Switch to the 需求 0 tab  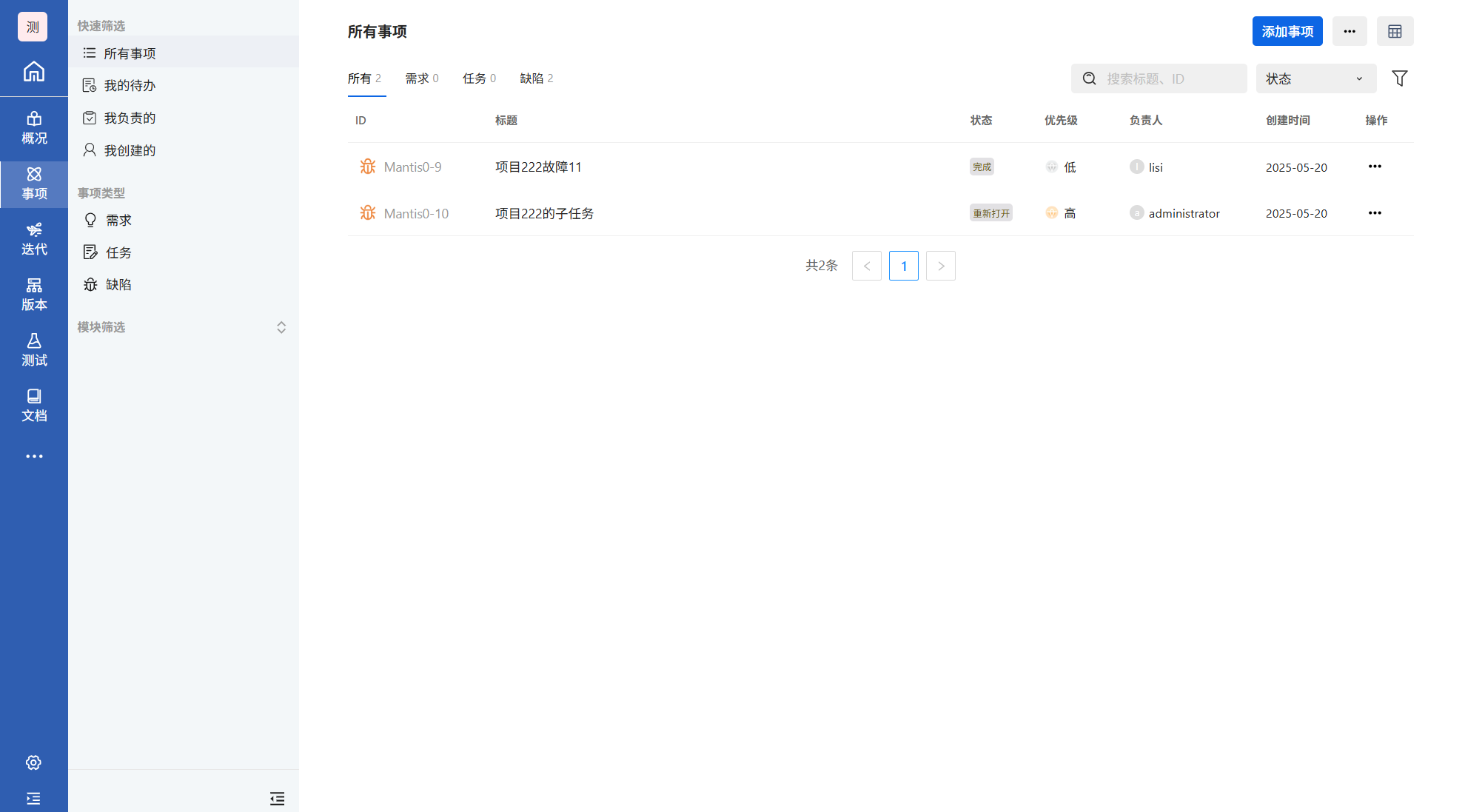click(422, 78)
